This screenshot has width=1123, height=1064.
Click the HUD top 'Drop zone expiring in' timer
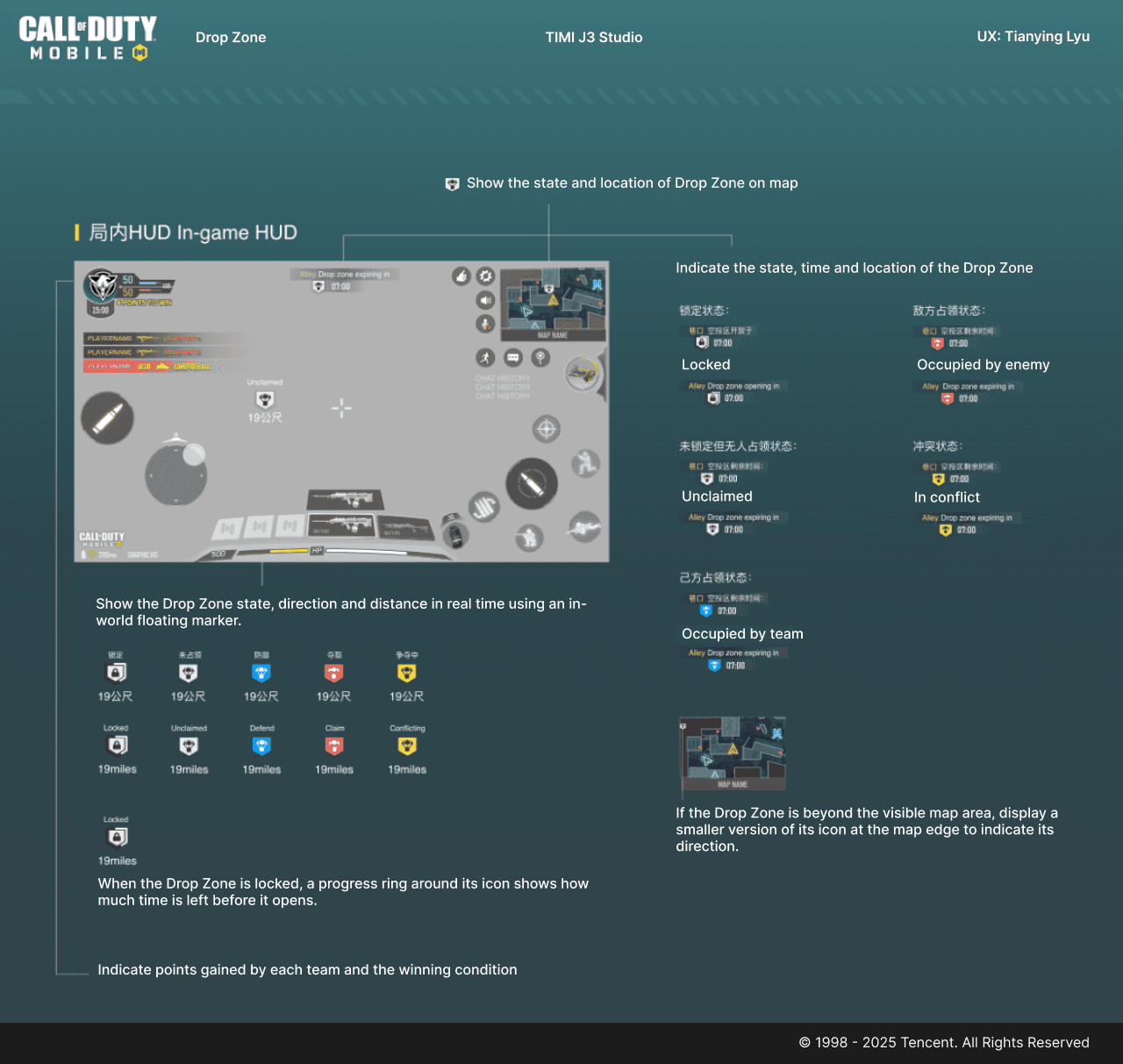click(345, 281)
